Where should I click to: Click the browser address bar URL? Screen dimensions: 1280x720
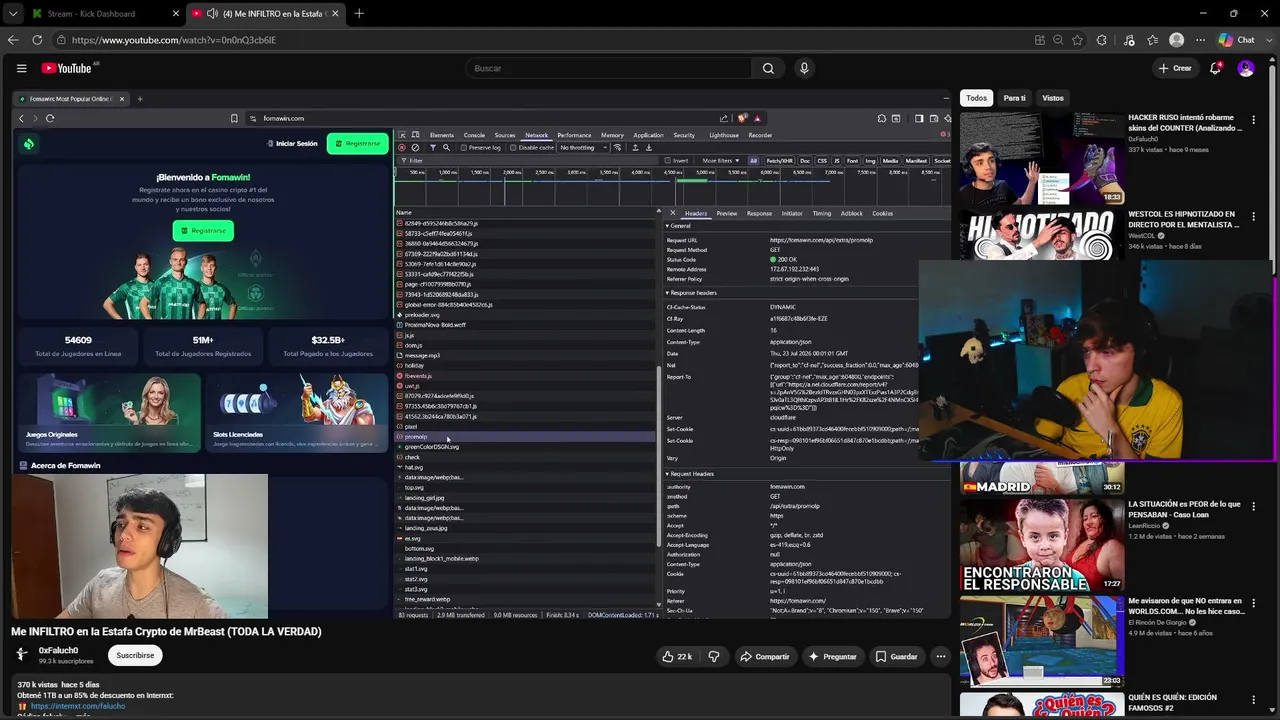coord(174,40)
